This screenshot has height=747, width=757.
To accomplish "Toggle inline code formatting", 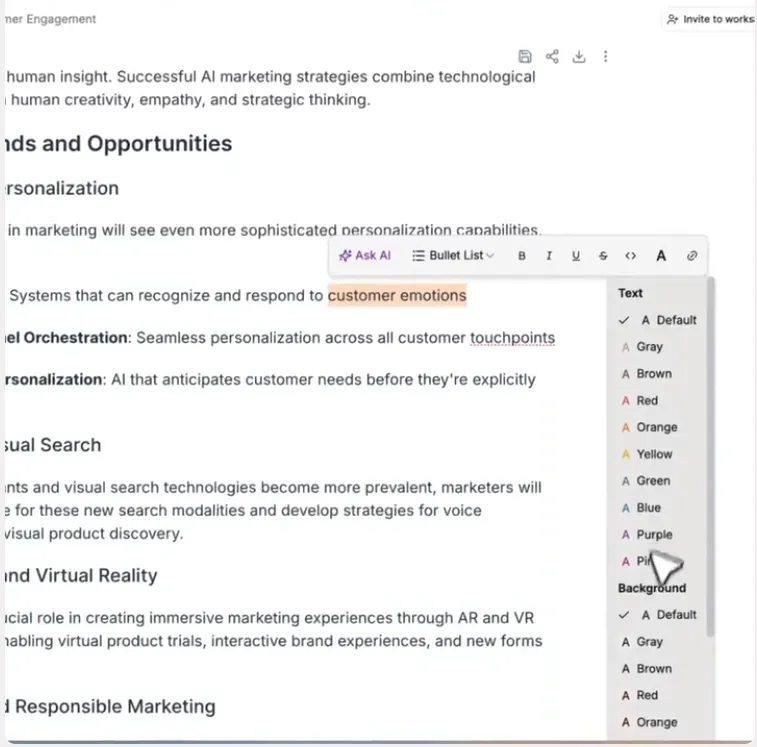I will pos(631,256).
